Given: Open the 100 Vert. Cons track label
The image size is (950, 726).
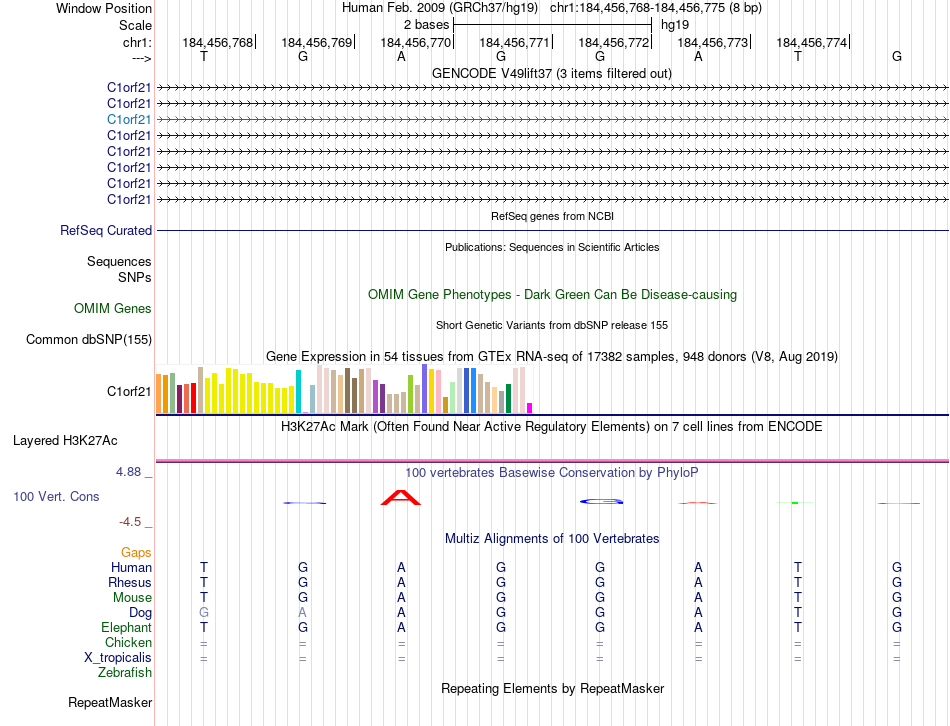Looking at the screenshot, I should (56, 496).
